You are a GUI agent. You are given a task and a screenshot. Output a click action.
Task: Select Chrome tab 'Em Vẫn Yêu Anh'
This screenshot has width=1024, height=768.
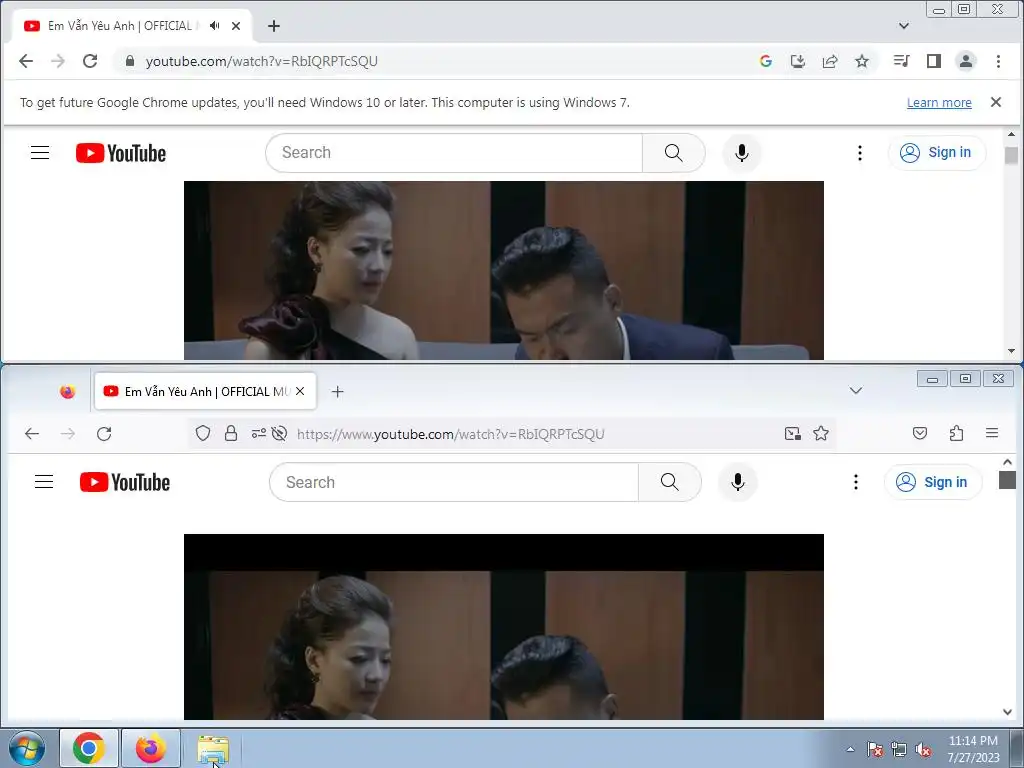tap(131, 25)
